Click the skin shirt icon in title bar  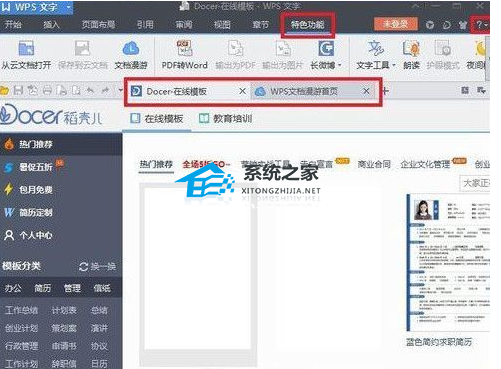click(463, 25)
